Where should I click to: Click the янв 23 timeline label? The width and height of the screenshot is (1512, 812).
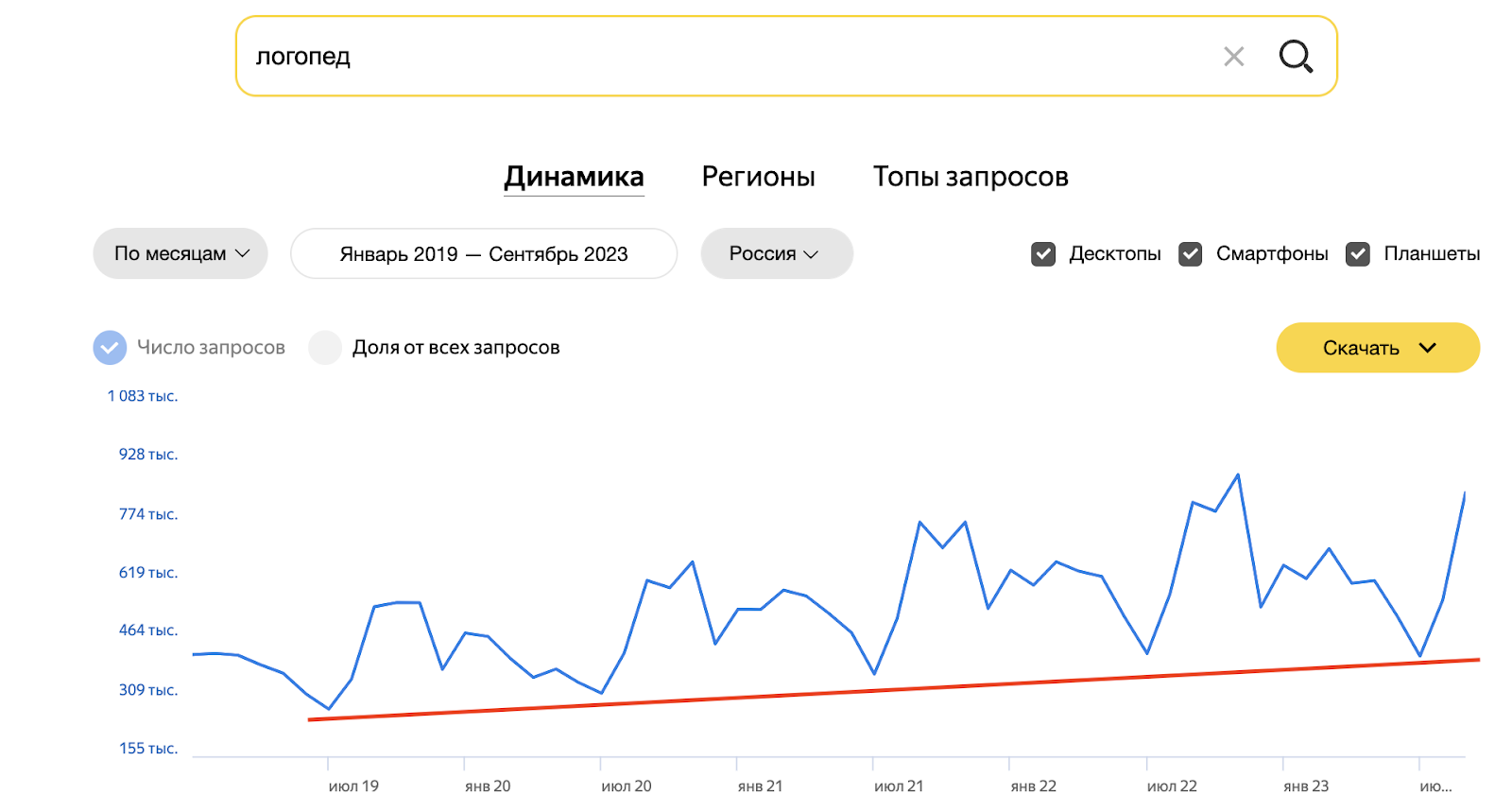click(x=1306, y=786)
